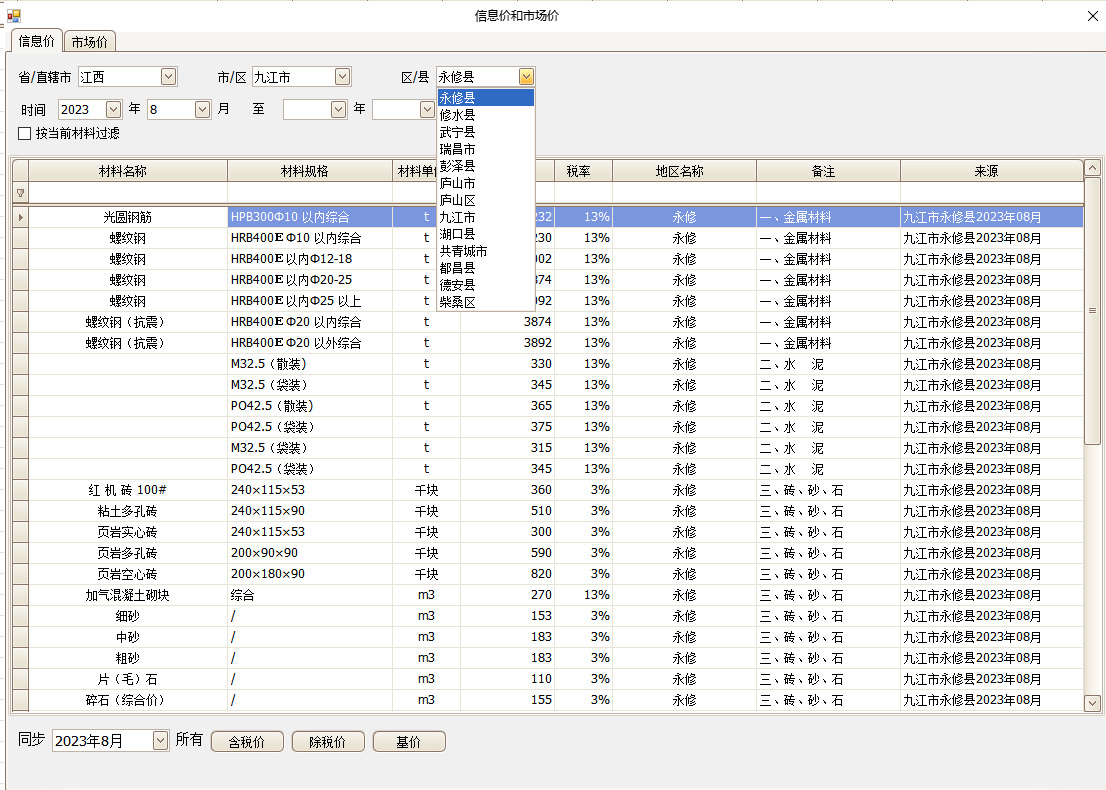1106x790 pixels.
Task: Click the table scrollbar down arrow
Action: (1092, 703)
